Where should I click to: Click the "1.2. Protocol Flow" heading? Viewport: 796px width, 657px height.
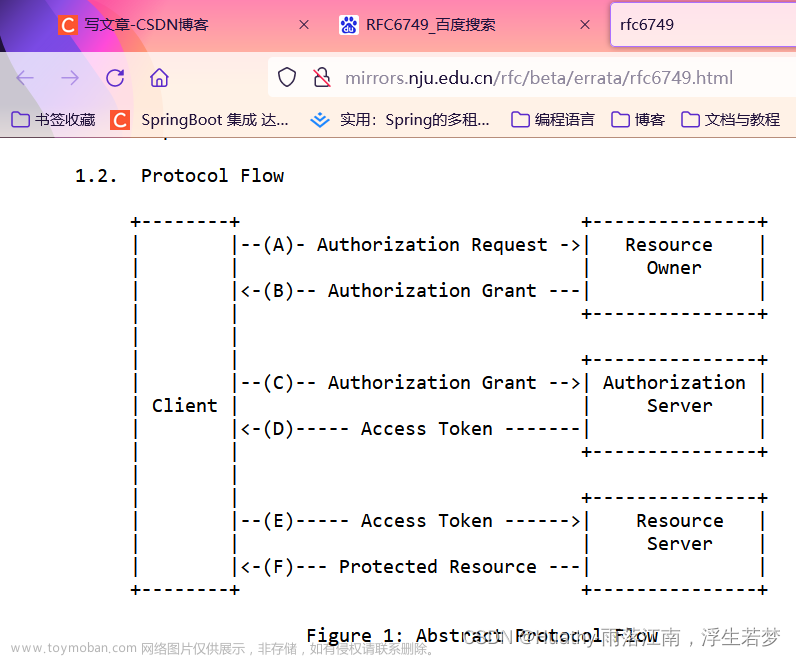tap(179, 176)
